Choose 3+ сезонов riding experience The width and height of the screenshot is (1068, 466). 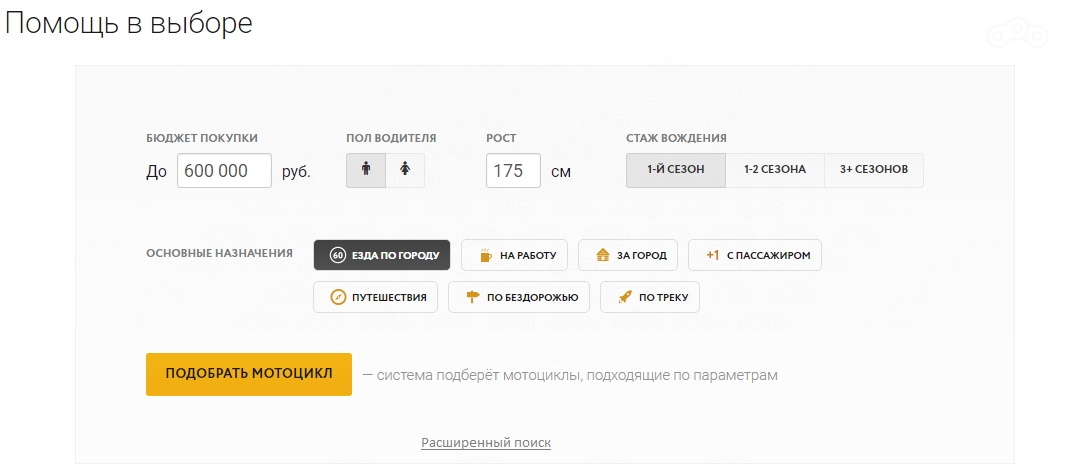[x=873, y=170]
